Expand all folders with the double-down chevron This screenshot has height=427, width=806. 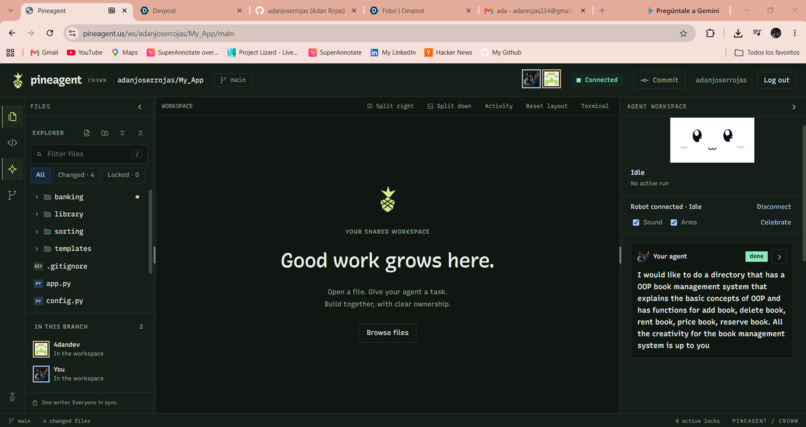pyautogui.click(x=122, y=133)
